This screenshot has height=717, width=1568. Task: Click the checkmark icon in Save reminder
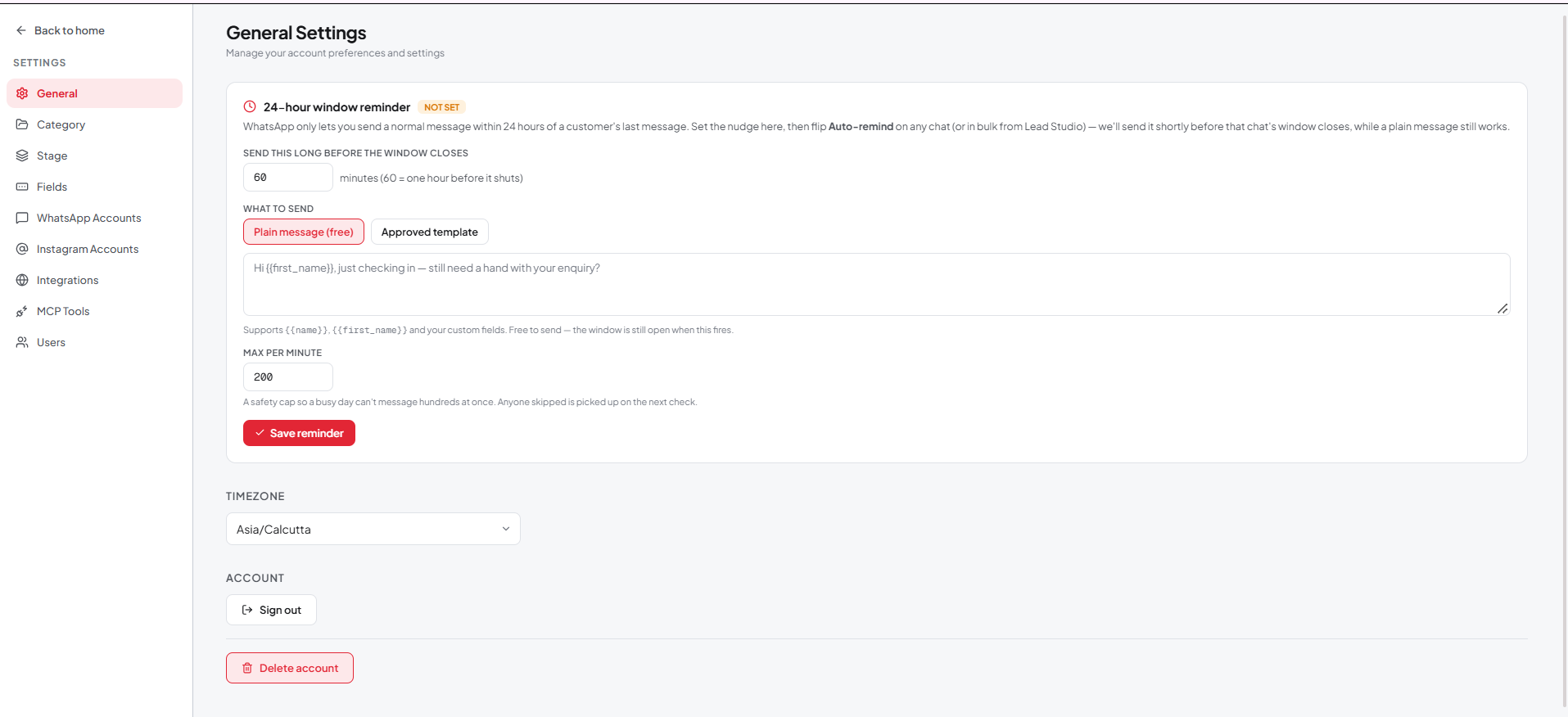[260, 433]
